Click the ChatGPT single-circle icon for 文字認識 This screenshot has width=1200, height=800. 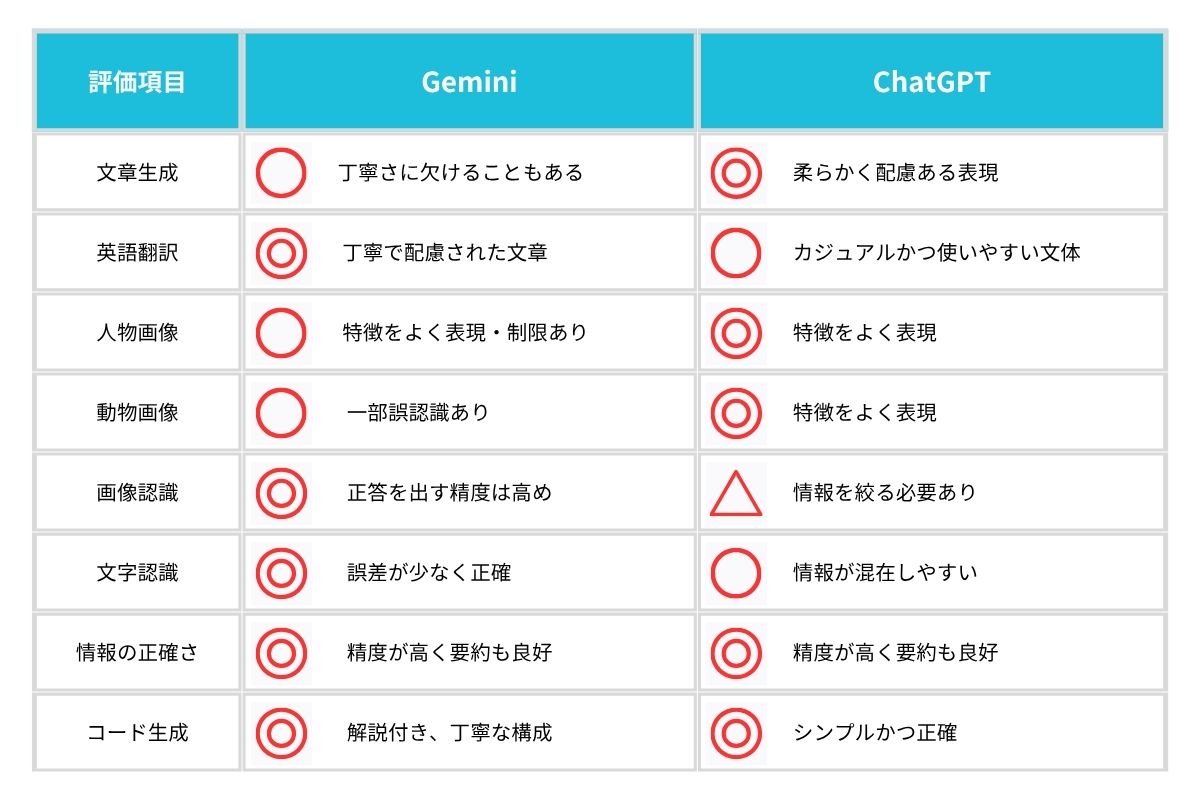pos(736,573)
